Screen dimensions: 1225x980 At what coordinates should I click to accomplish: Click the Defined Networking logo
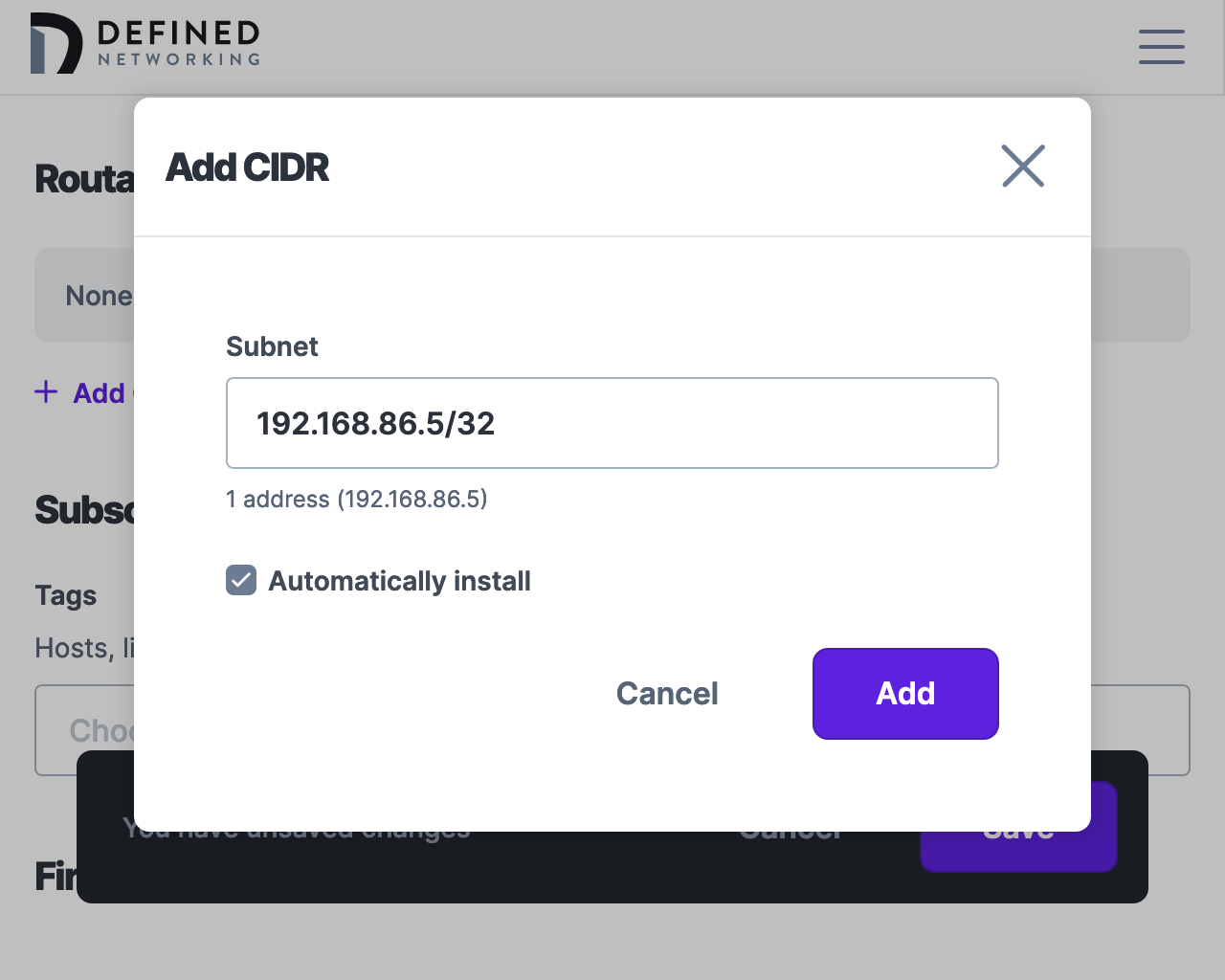click(x=144, y=44)
